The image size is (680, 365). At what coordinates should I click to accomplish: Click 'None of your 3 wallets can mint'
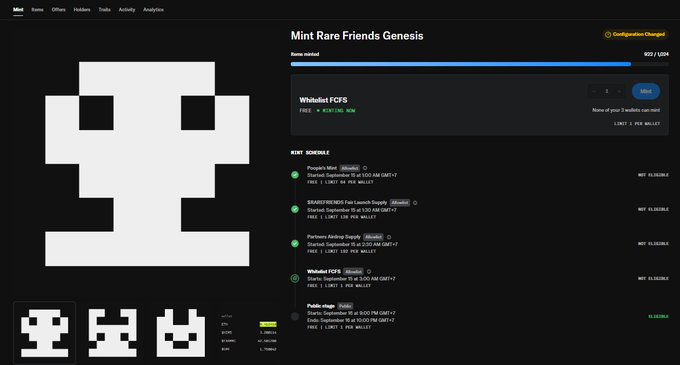[626, 110]
